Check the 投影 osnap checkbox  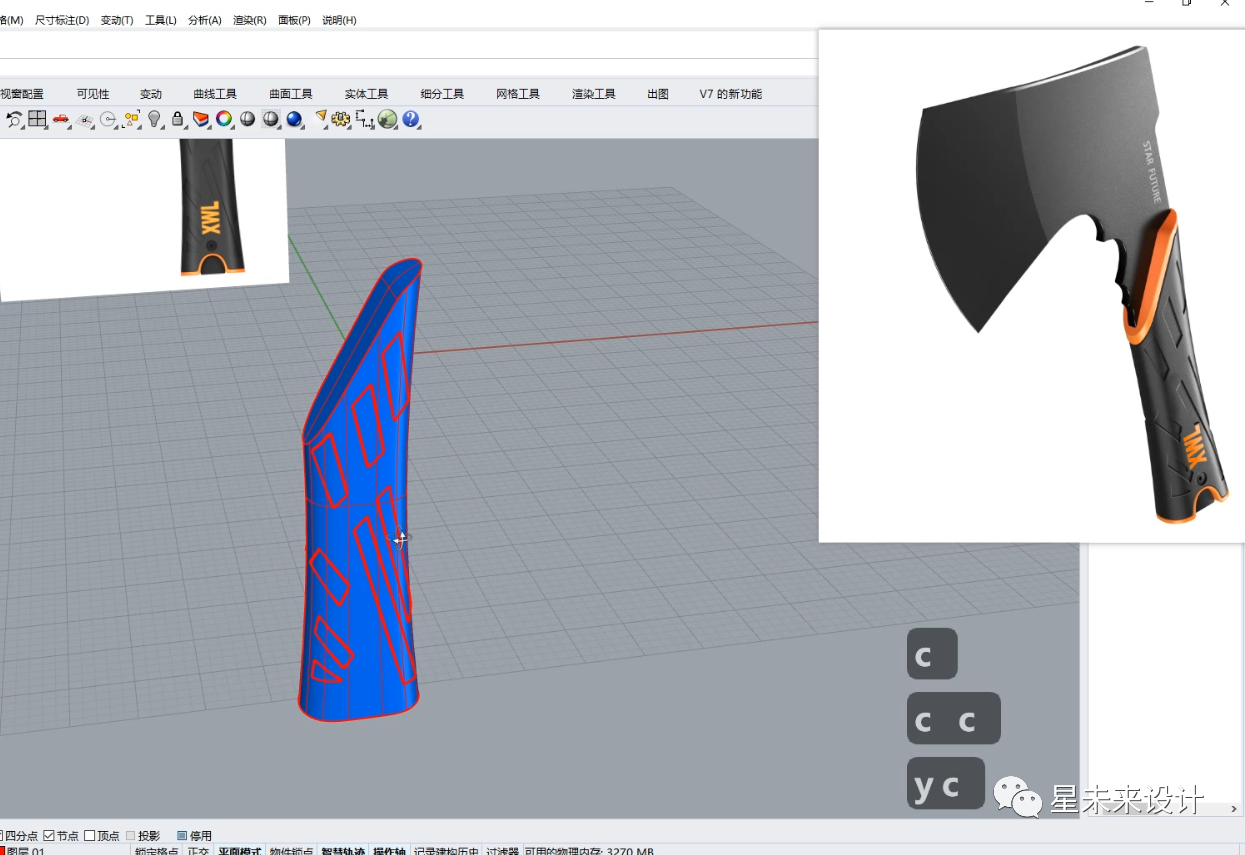(x=131, y=836)
